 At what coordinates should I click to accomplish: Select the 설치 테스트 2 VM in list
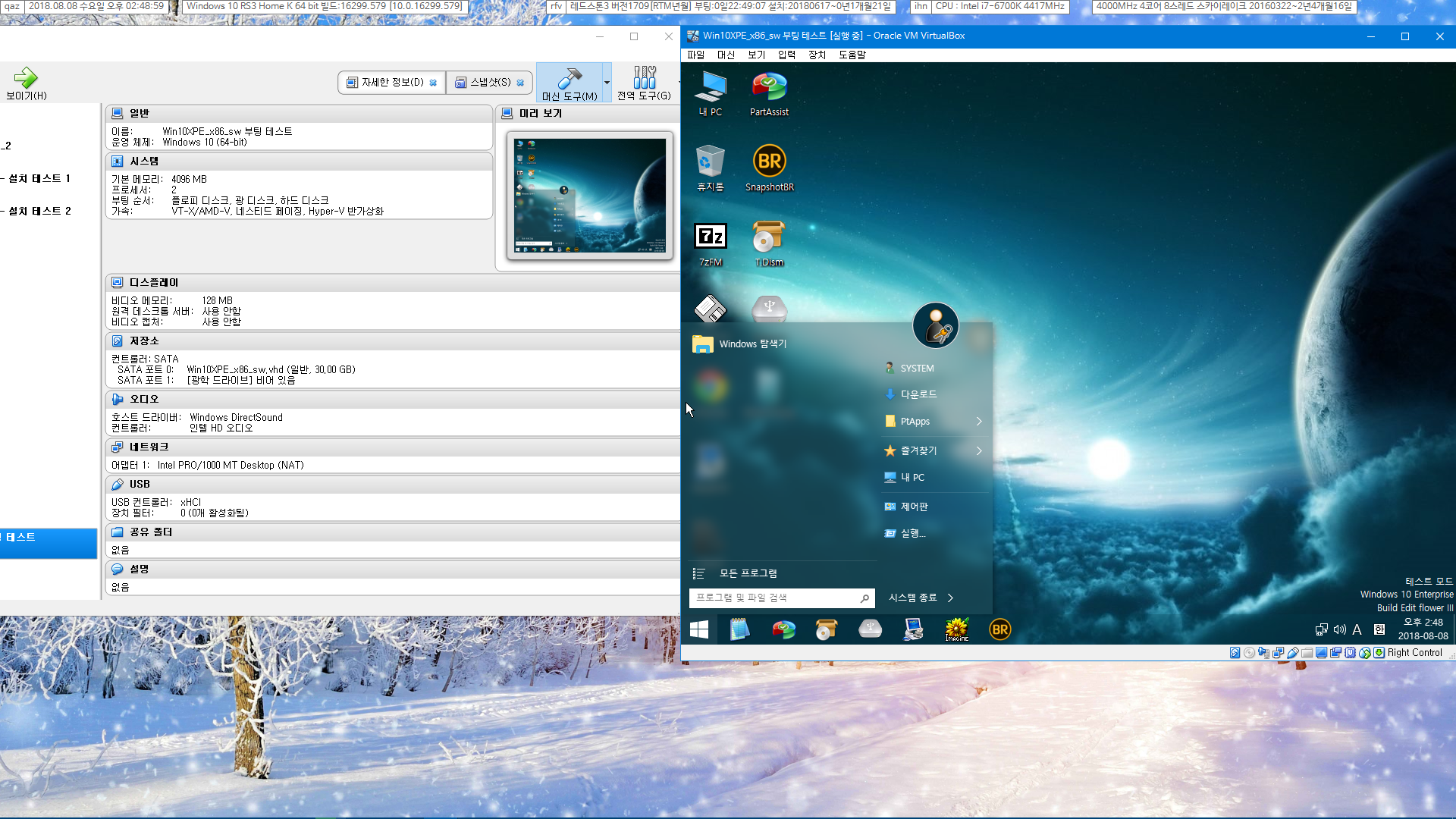tap(39, 212)
